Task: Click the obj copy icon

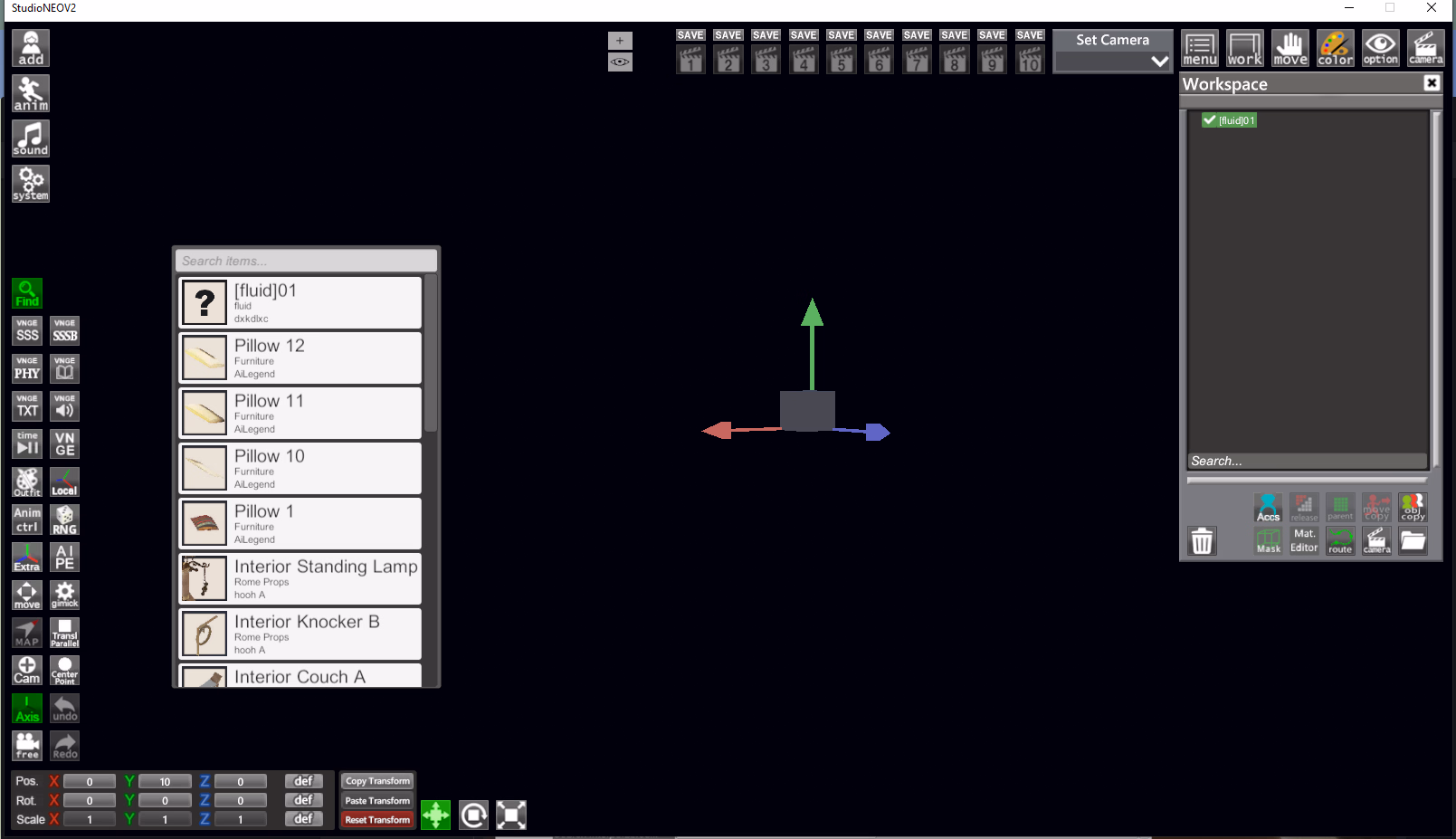Action: [1413, 507]
